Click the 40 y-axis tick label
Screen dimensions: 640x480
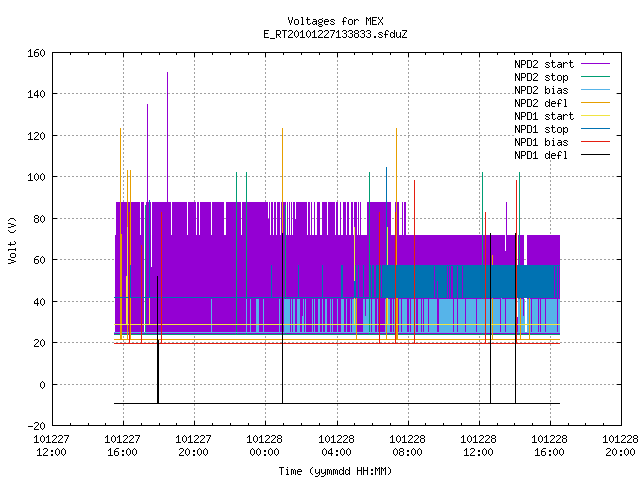39,302
